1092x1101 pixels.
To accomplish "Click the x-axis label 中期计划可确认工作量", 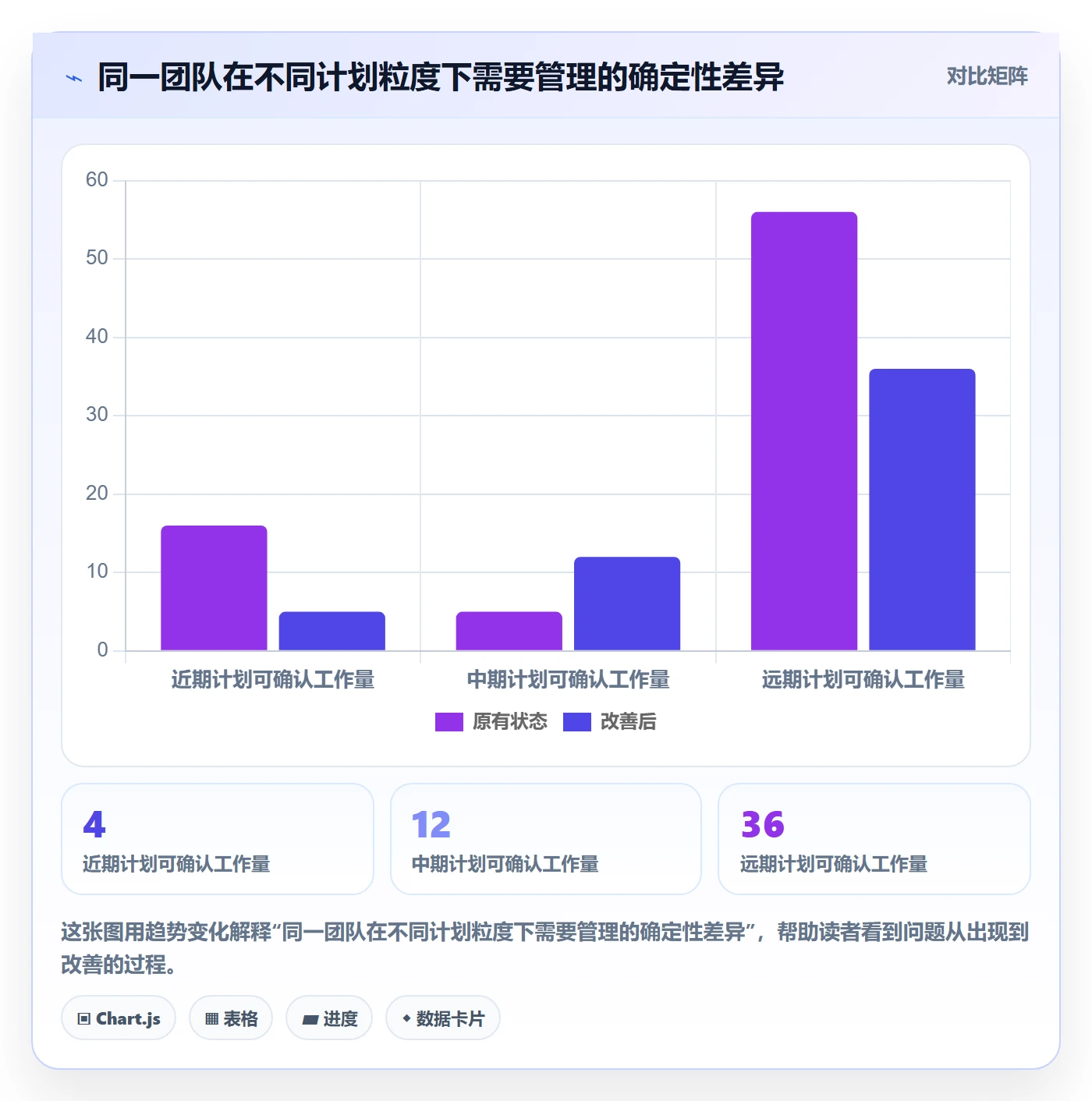I will [x=569, y=680].
